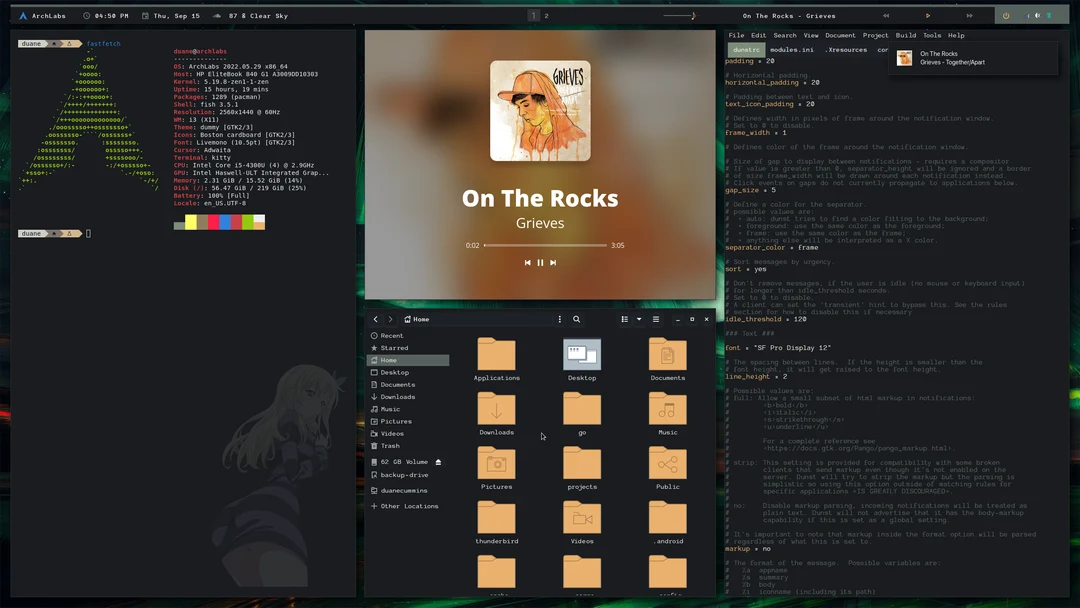
Task: Toggle list view in file manager
Action: 625,319
